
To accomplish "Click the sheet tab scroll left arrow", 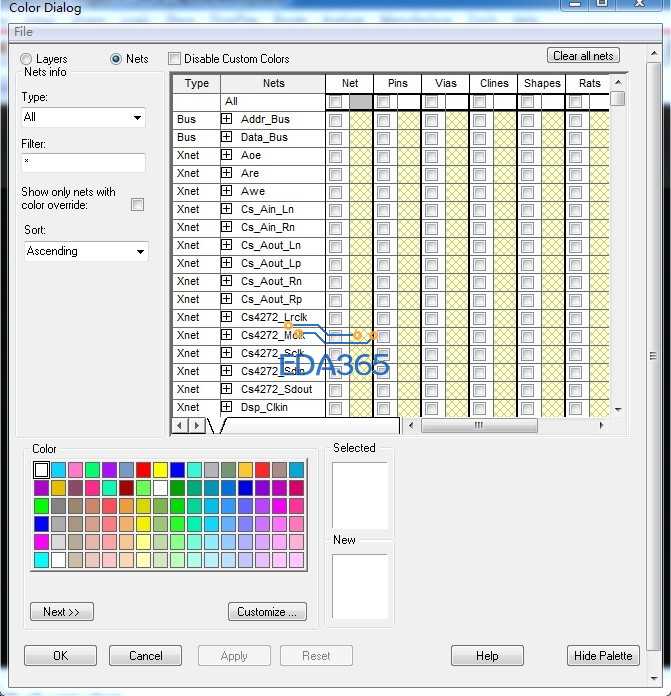I will 179,425.
